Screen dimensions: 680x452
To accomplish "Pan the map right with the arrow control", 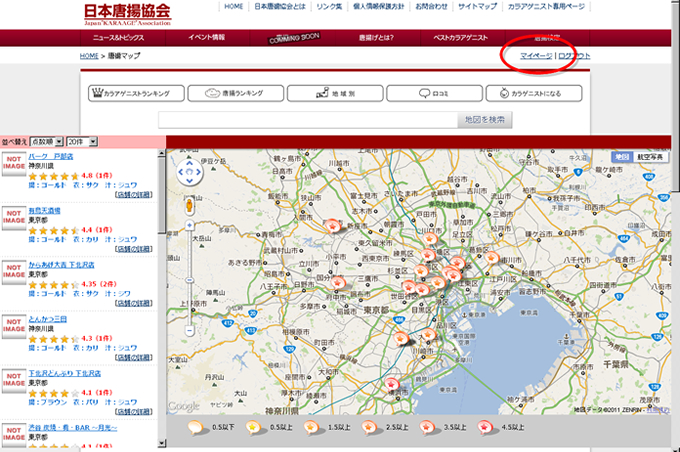I will coord(198,172).
